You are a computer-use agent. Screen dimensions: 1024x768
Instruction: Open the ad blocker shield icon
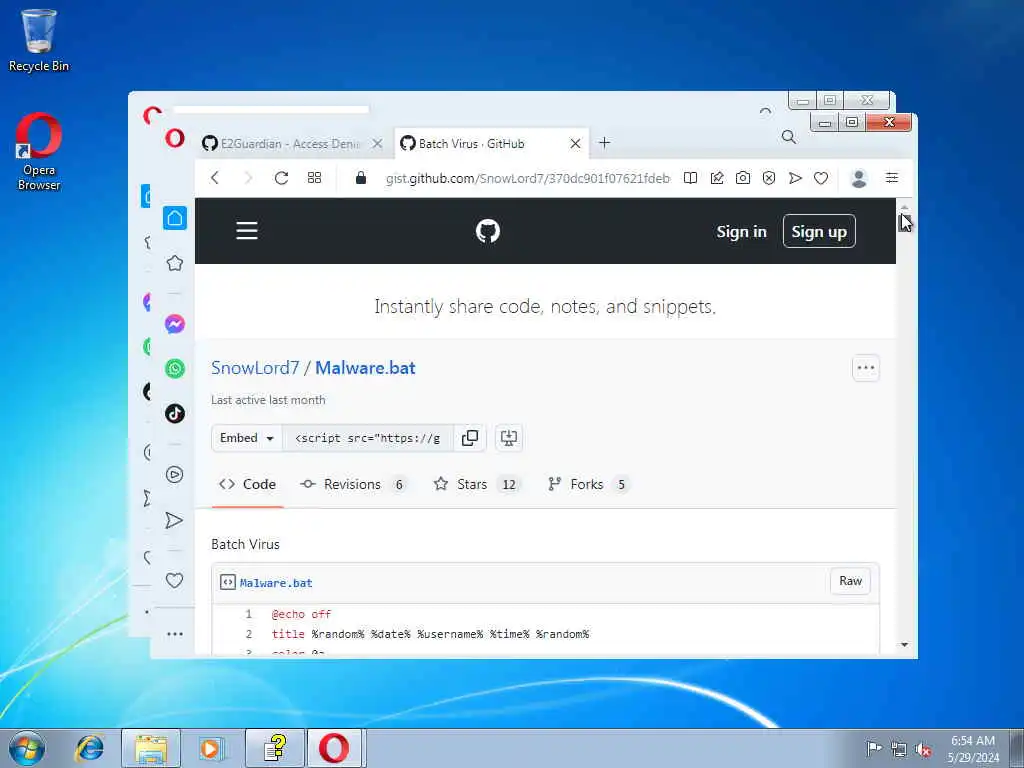769,178
